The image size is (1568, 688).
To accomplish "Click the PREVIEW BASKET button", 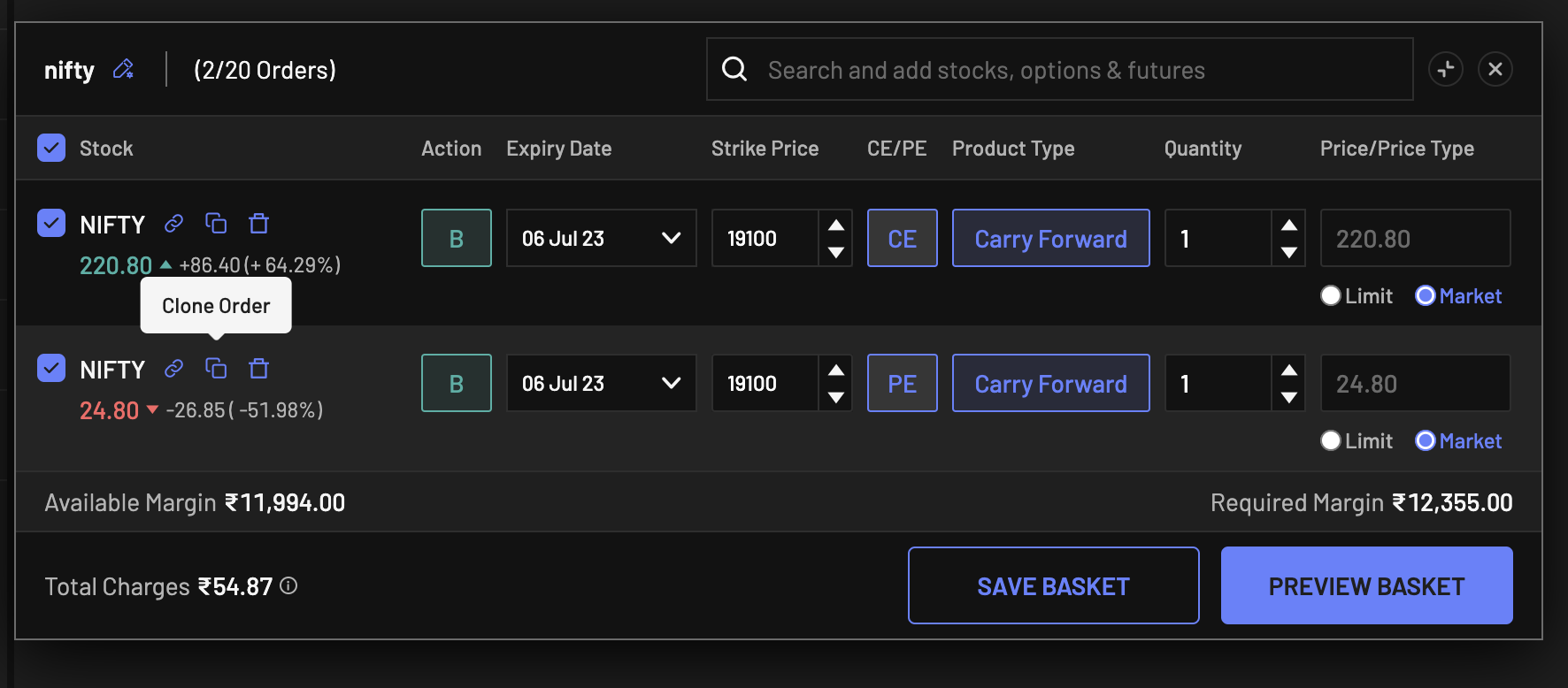I will tap(1366, 585).
